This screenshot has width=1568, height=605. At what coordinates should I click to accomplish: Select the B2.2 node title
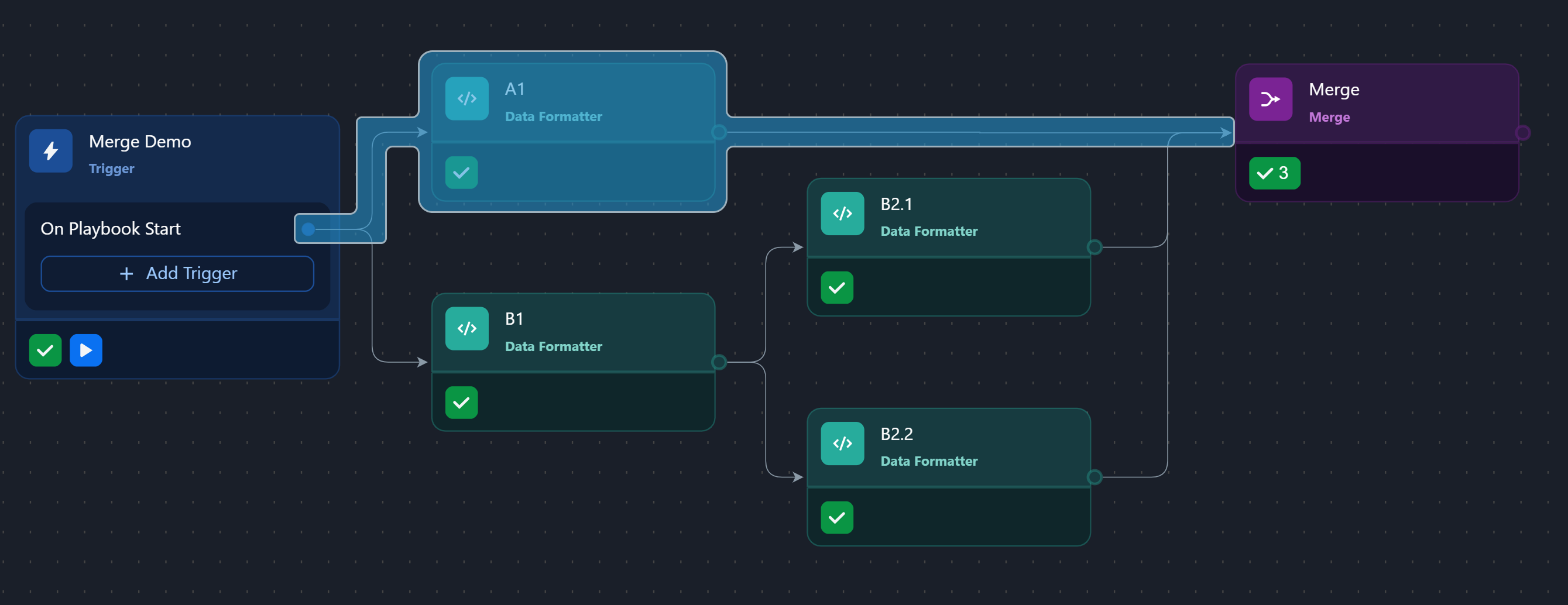896,434
